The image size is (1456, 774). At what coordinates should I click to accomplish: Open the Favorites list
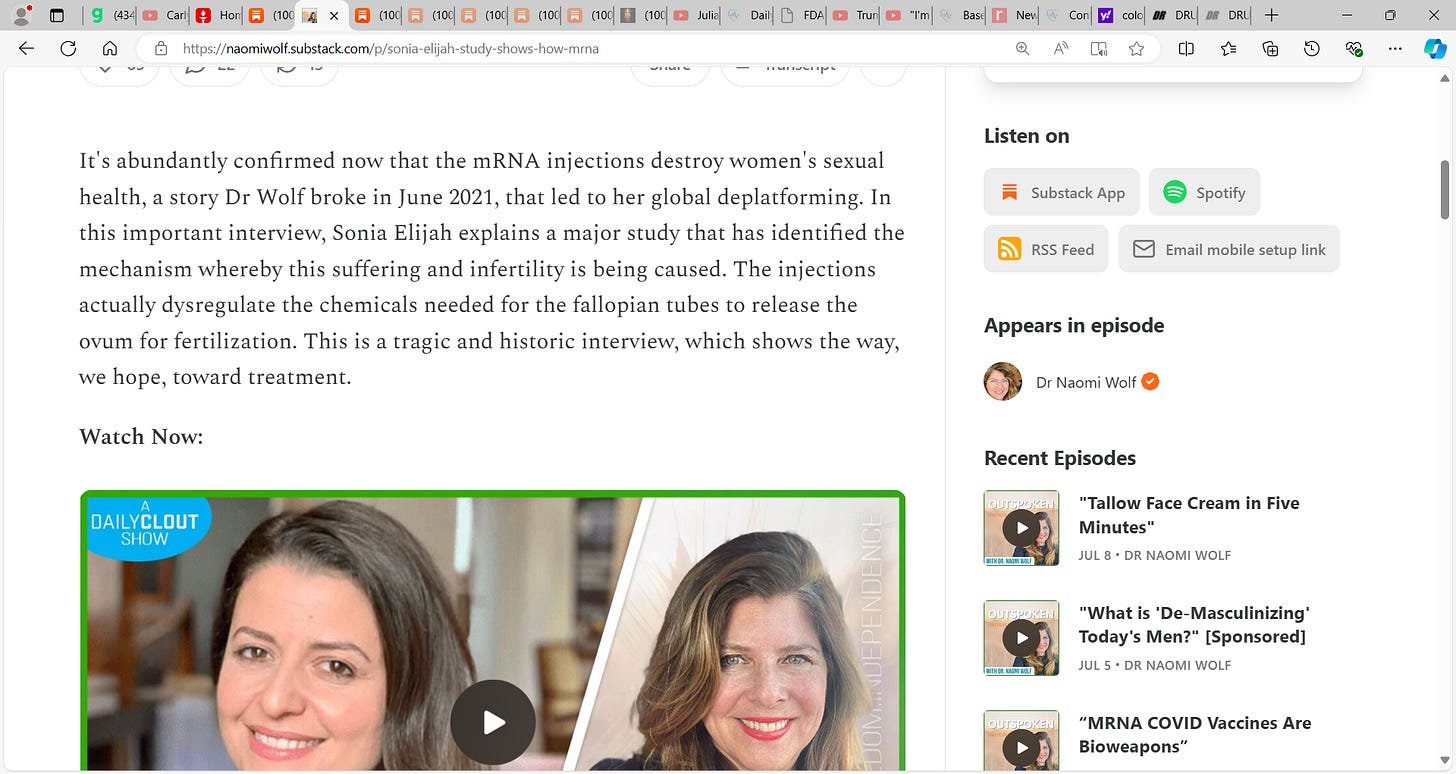(x=1228, y=48)
